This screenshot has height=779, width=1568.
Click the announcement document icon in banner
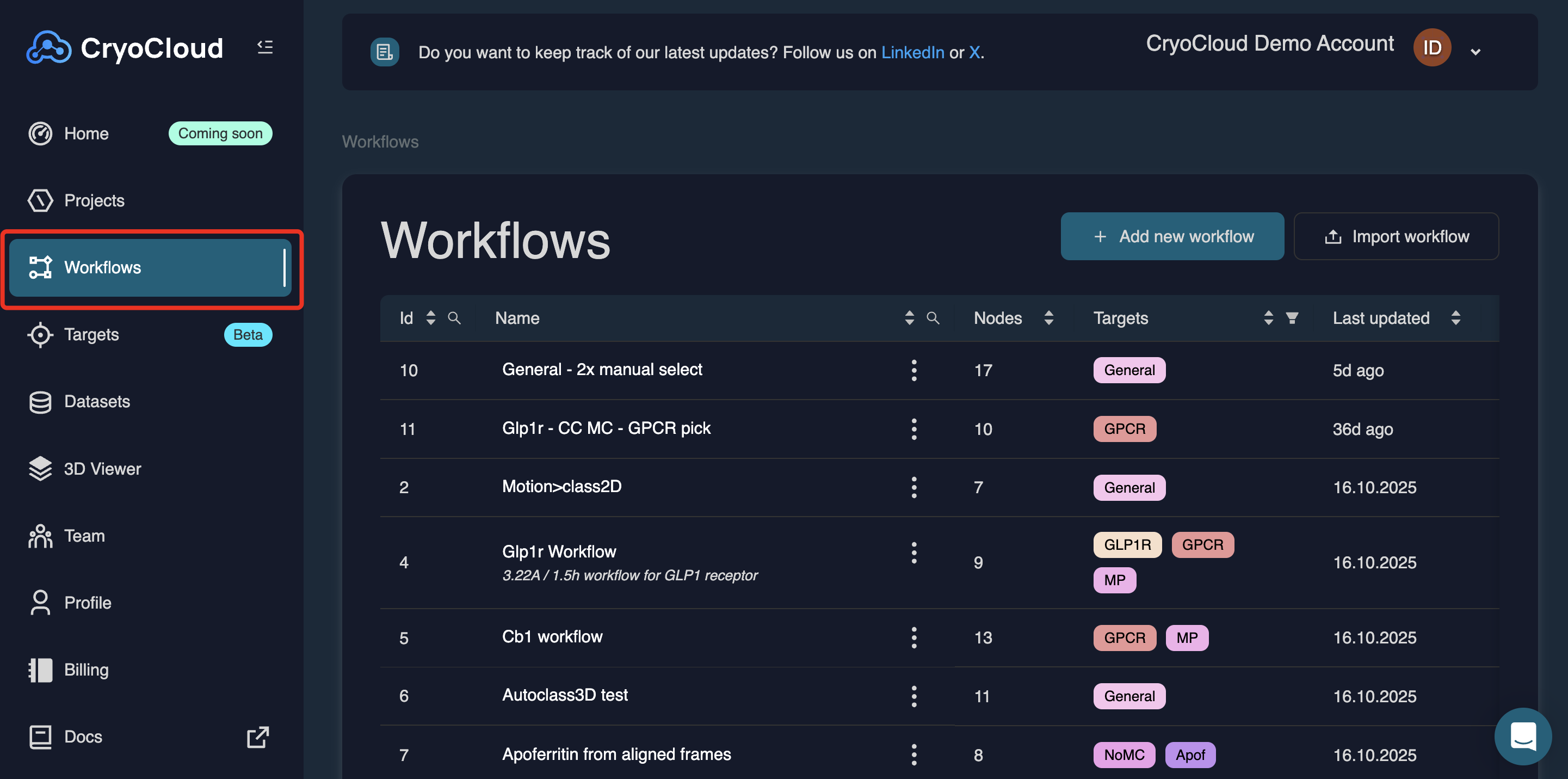(384, 52)
